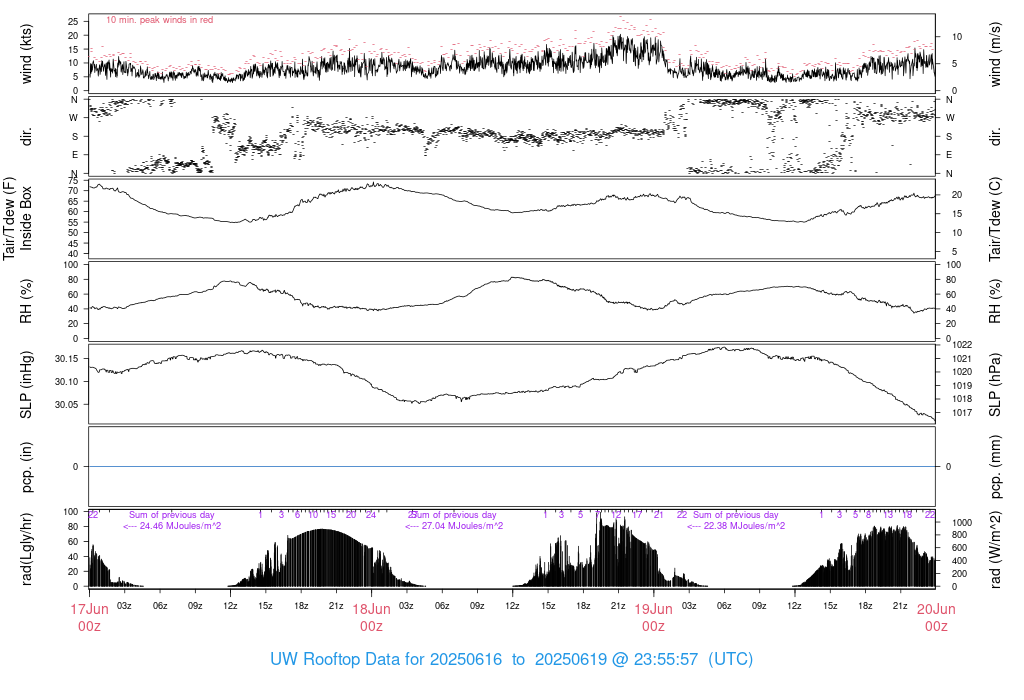1024x700 pixels.
Task: Click the '1000' W/m^2 tick value
Action: coord(962,523)
